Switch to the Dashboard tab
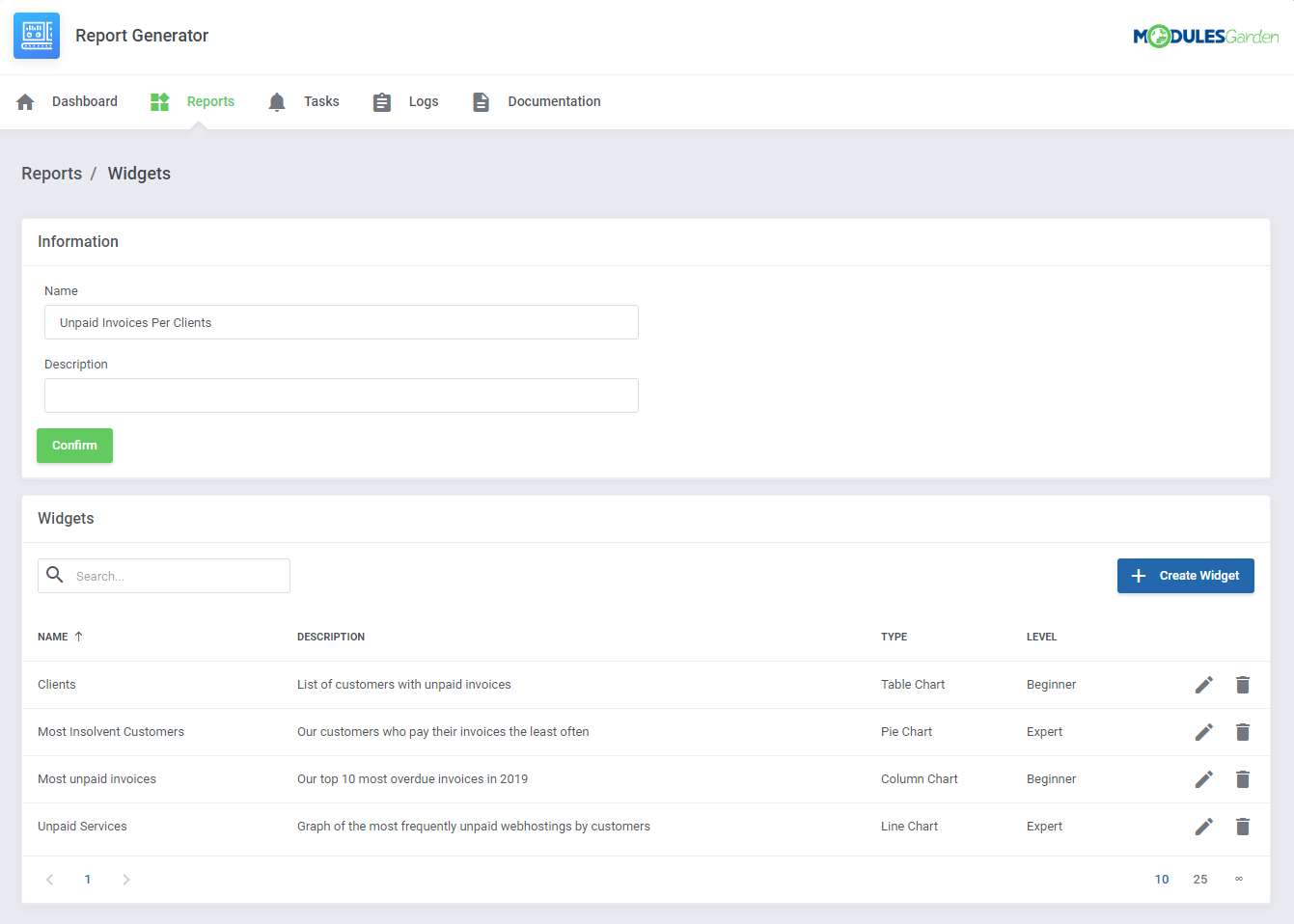Screen dimensions: 1294x924 85,100
